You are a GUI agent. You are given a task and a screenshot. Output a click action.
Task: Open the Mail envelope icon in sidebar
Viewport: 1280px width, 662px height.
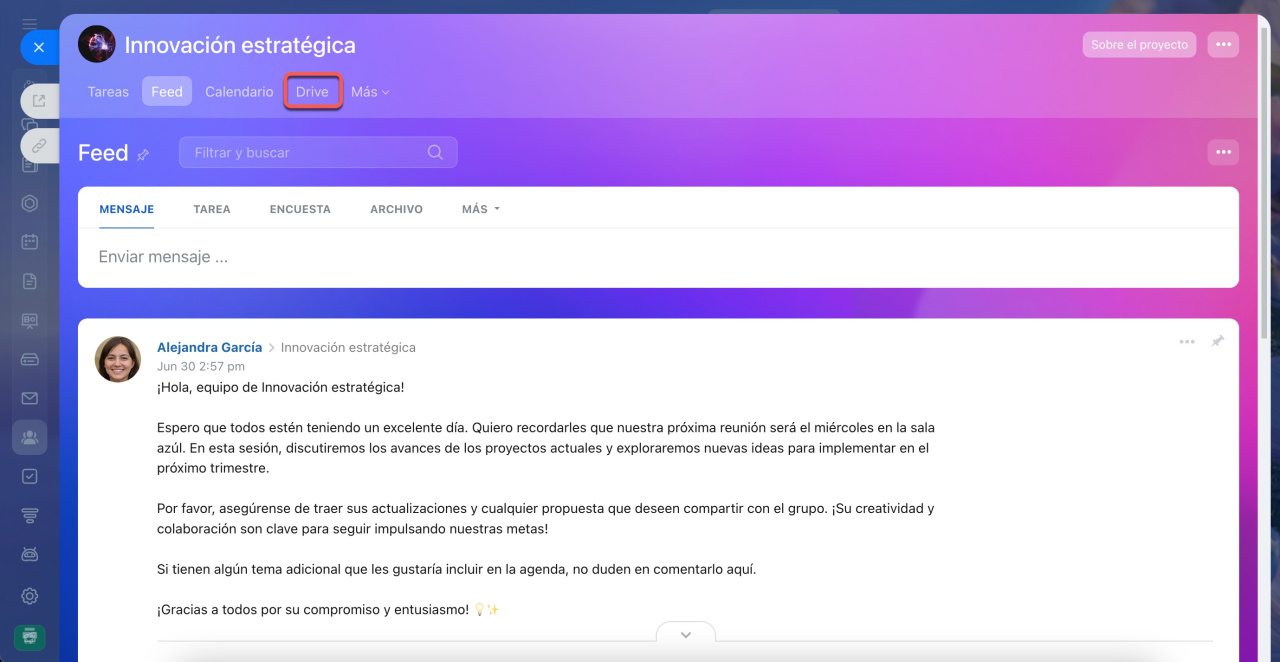[30, 398]
